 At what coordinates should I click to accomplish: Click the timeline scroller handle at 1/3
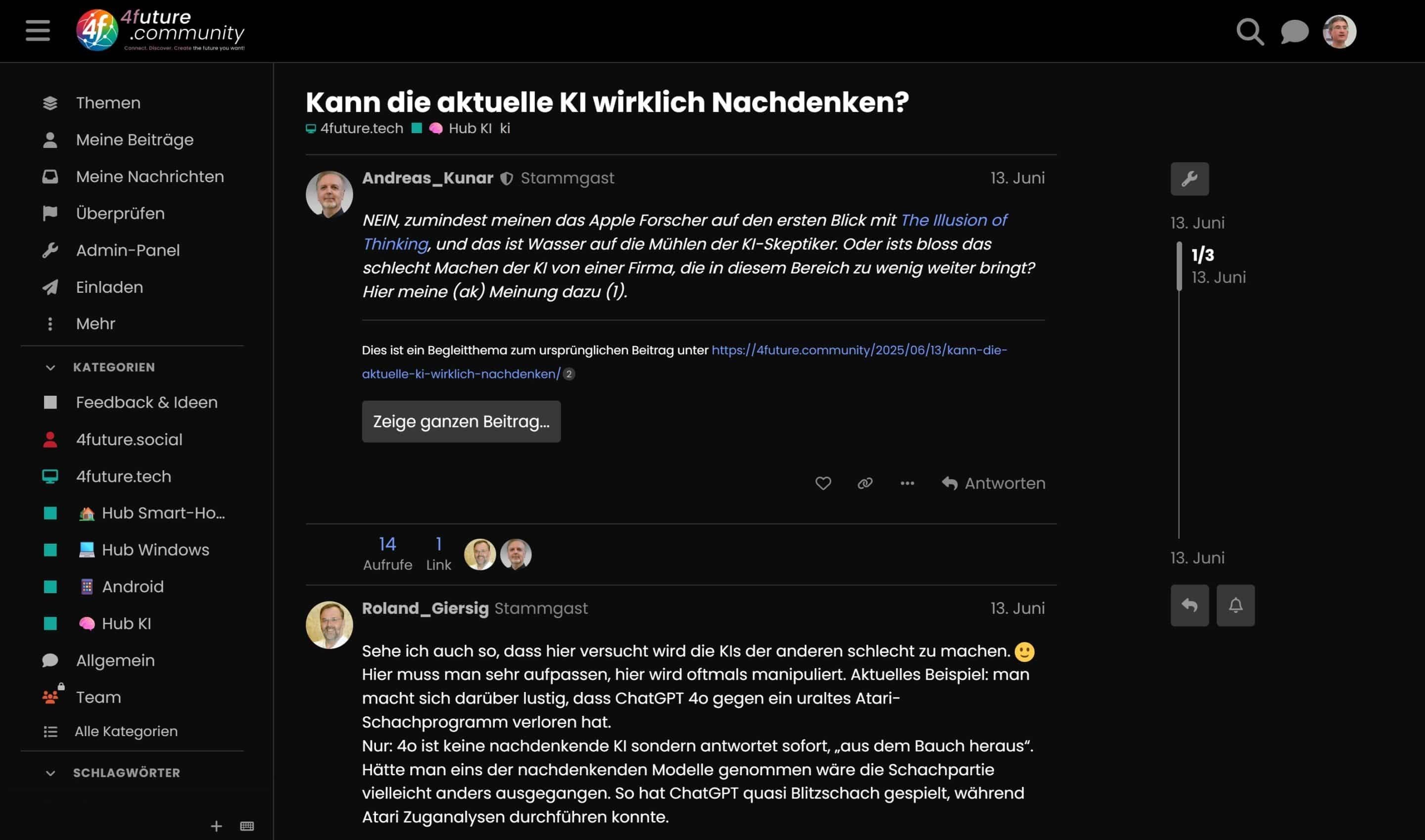[1179, 266]
